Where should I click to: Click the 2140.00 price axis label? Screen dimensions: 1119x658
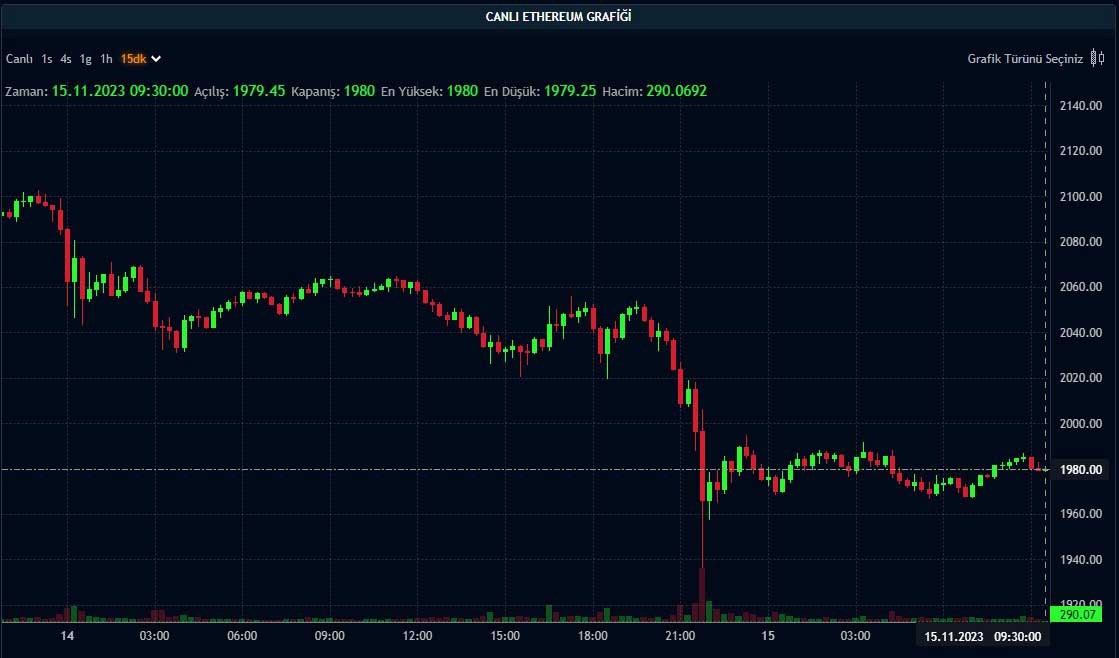coord(1080,106)
